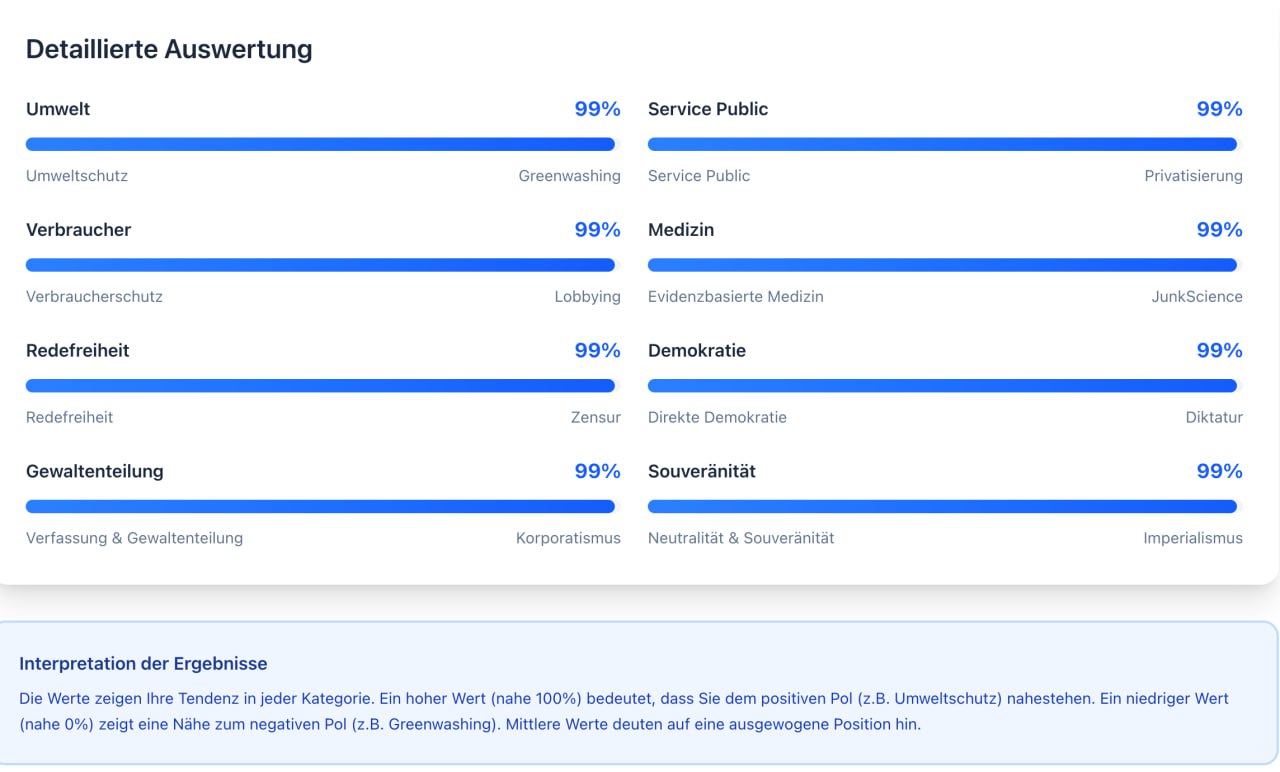Click the Greenwashing pole label
This screenshot has height=772, width=1280.
click(x=569, y=176)
